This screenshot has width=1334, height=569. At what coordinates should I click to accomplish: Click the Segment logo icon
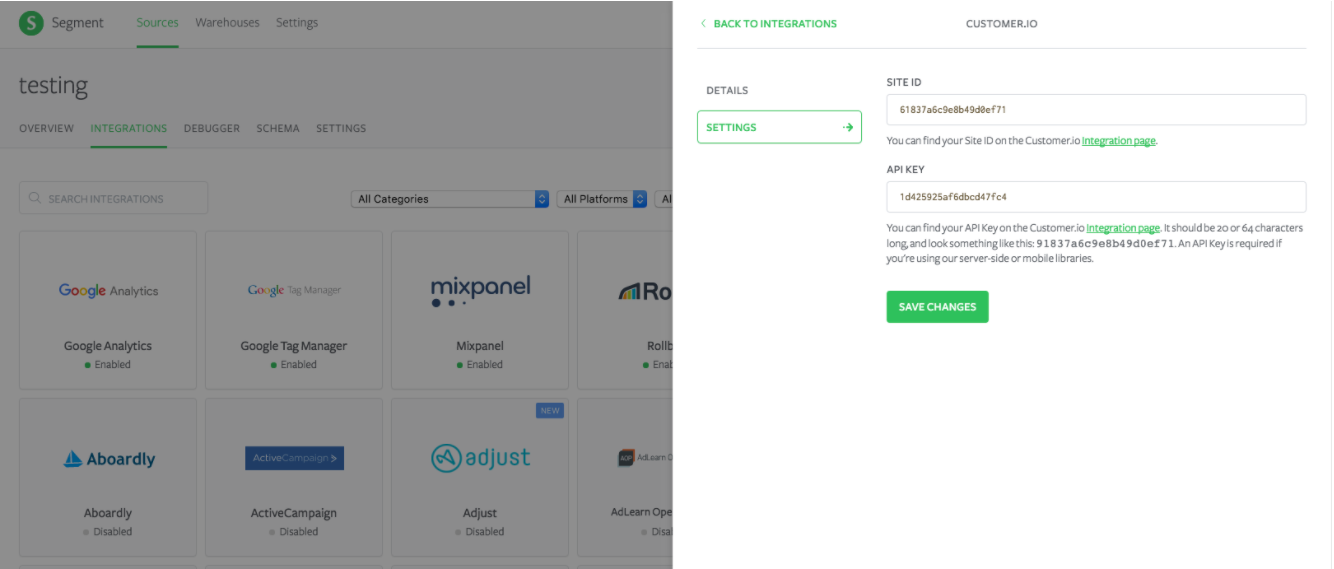31,23
